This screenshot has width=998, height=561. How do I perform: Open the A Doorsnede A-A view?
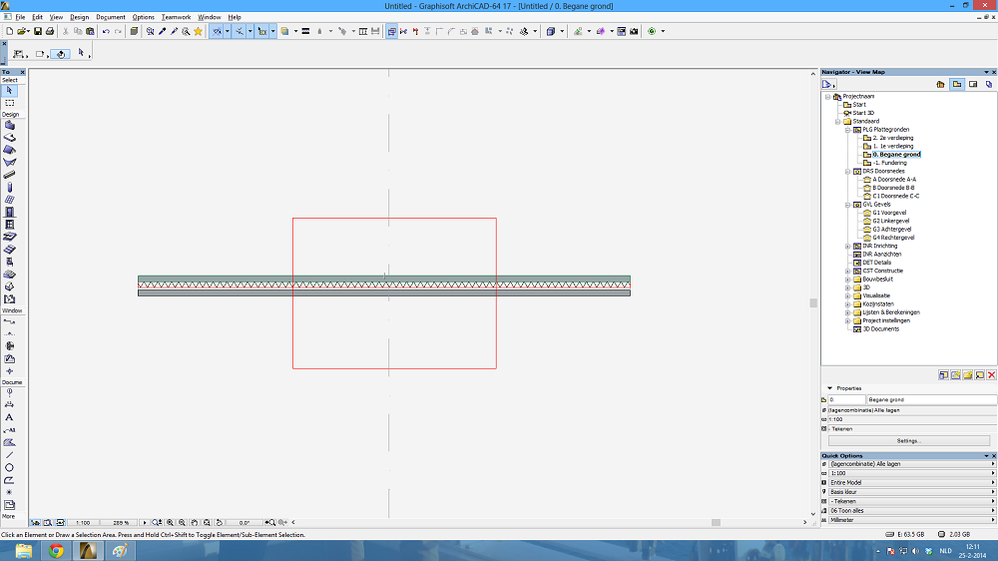coord(894,180)
